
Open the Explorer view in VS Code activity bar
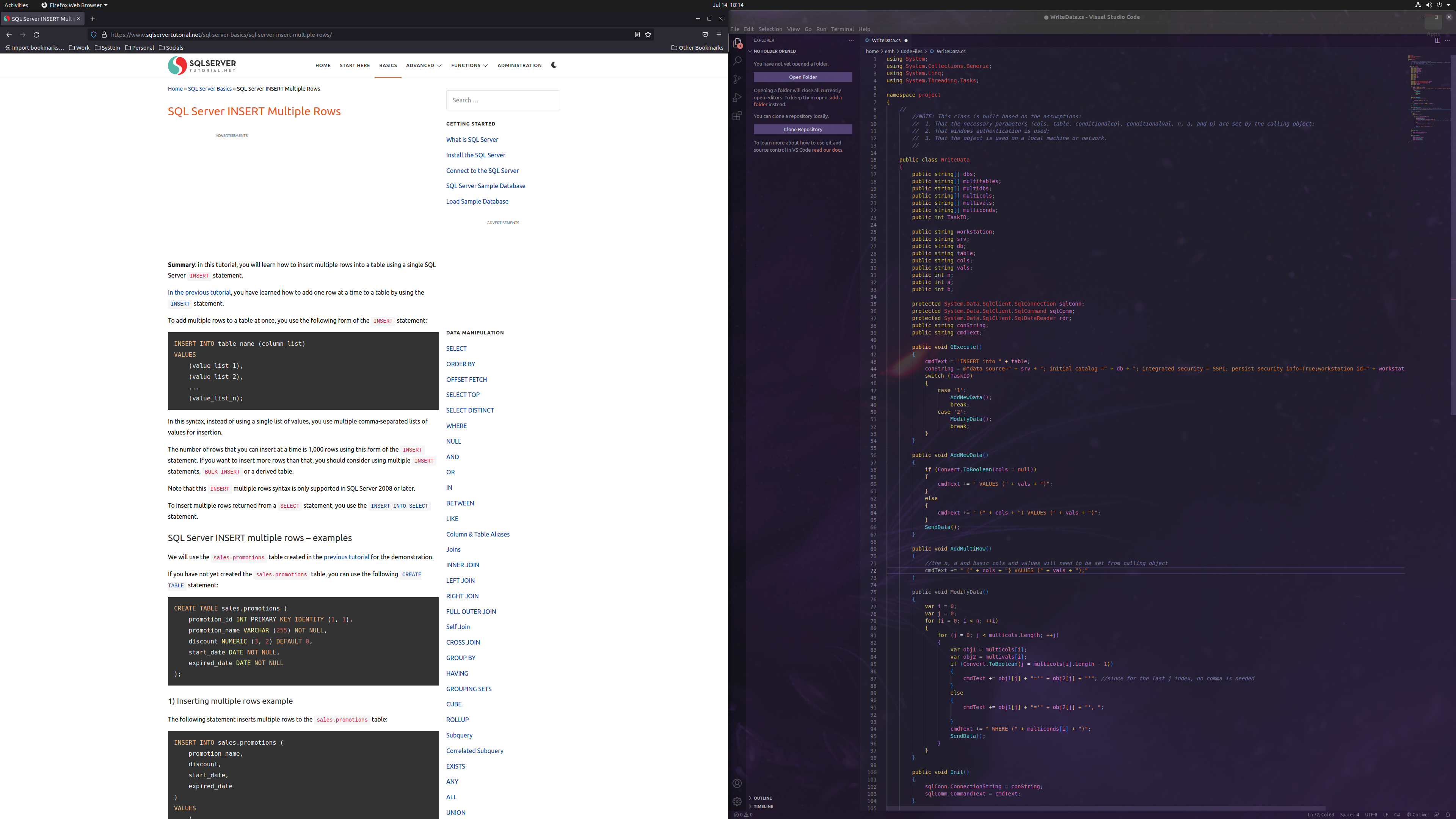click(x=737, y=43)
